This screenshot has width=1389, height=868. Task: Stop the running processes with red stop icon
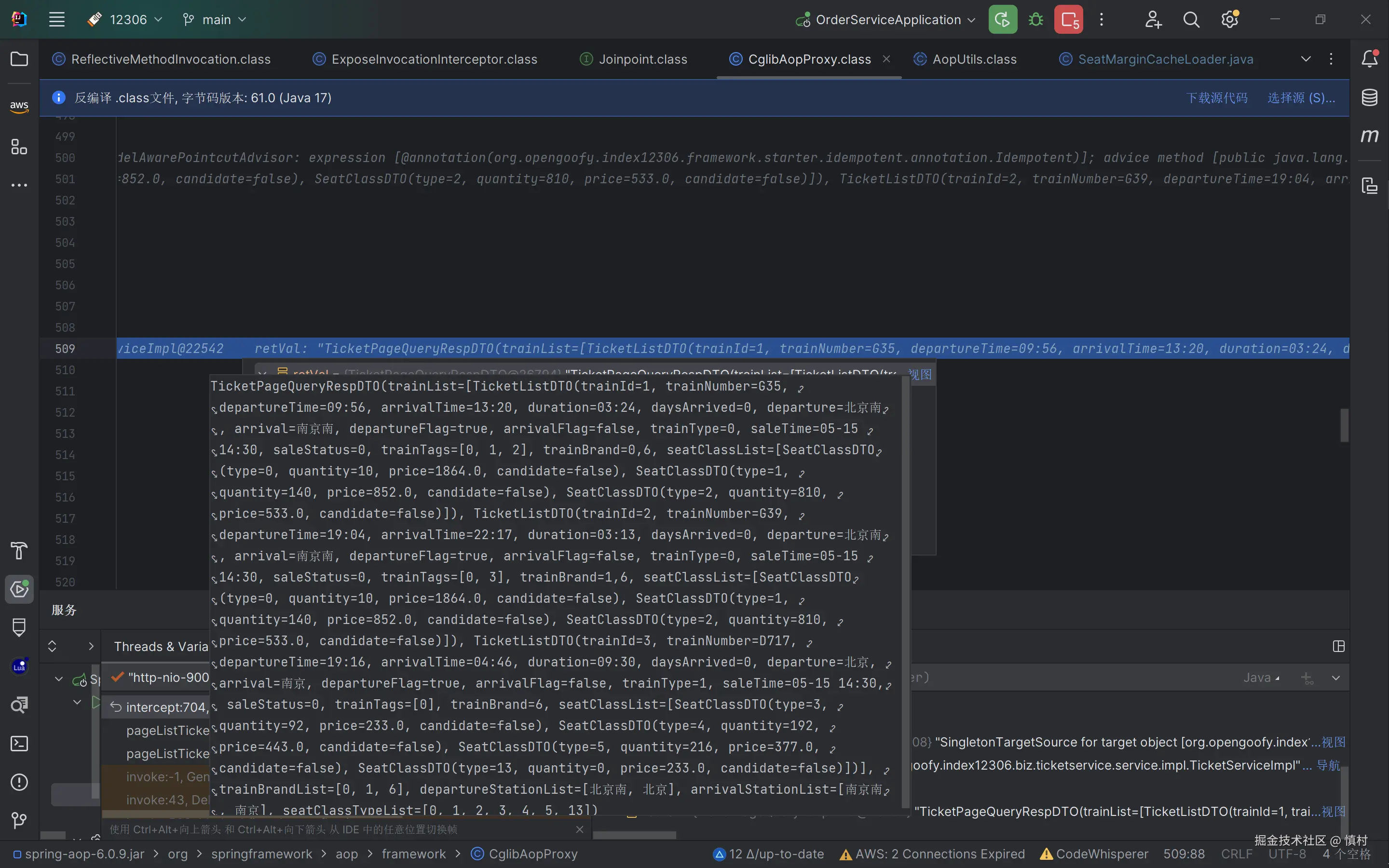pos(1068,19)
